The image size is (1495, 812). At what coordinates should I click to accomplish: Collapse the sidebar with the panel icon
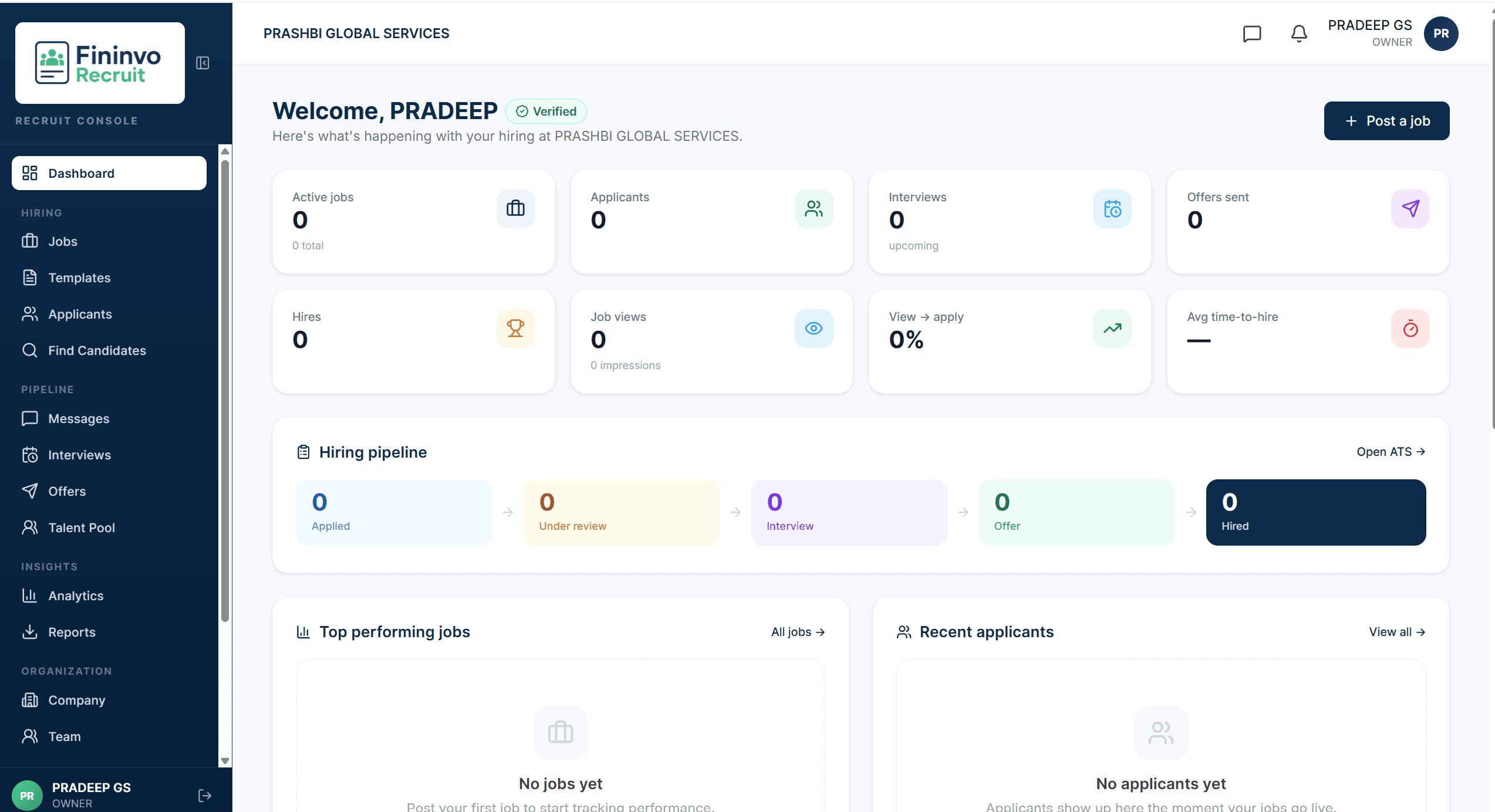(x=203, y=63)
